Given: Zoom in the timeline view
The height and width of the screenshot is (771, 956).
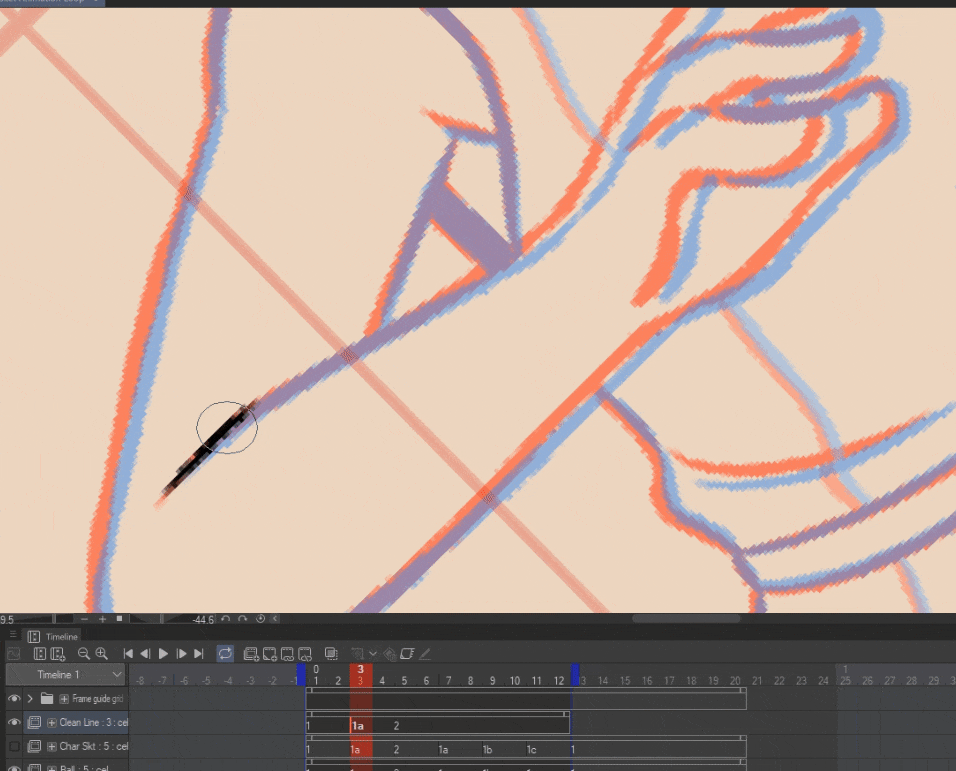Looking at the screenshot, I should click(102, 654).
